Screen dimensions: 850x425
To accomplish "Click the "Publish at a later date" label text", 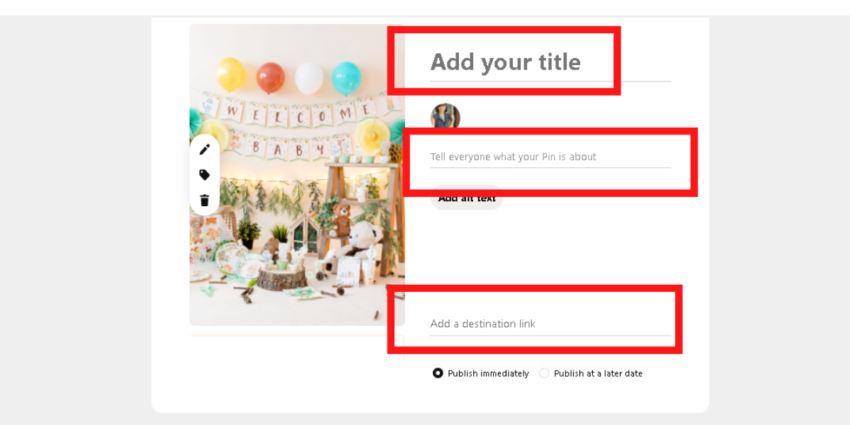I will click(x=598, y=373).
